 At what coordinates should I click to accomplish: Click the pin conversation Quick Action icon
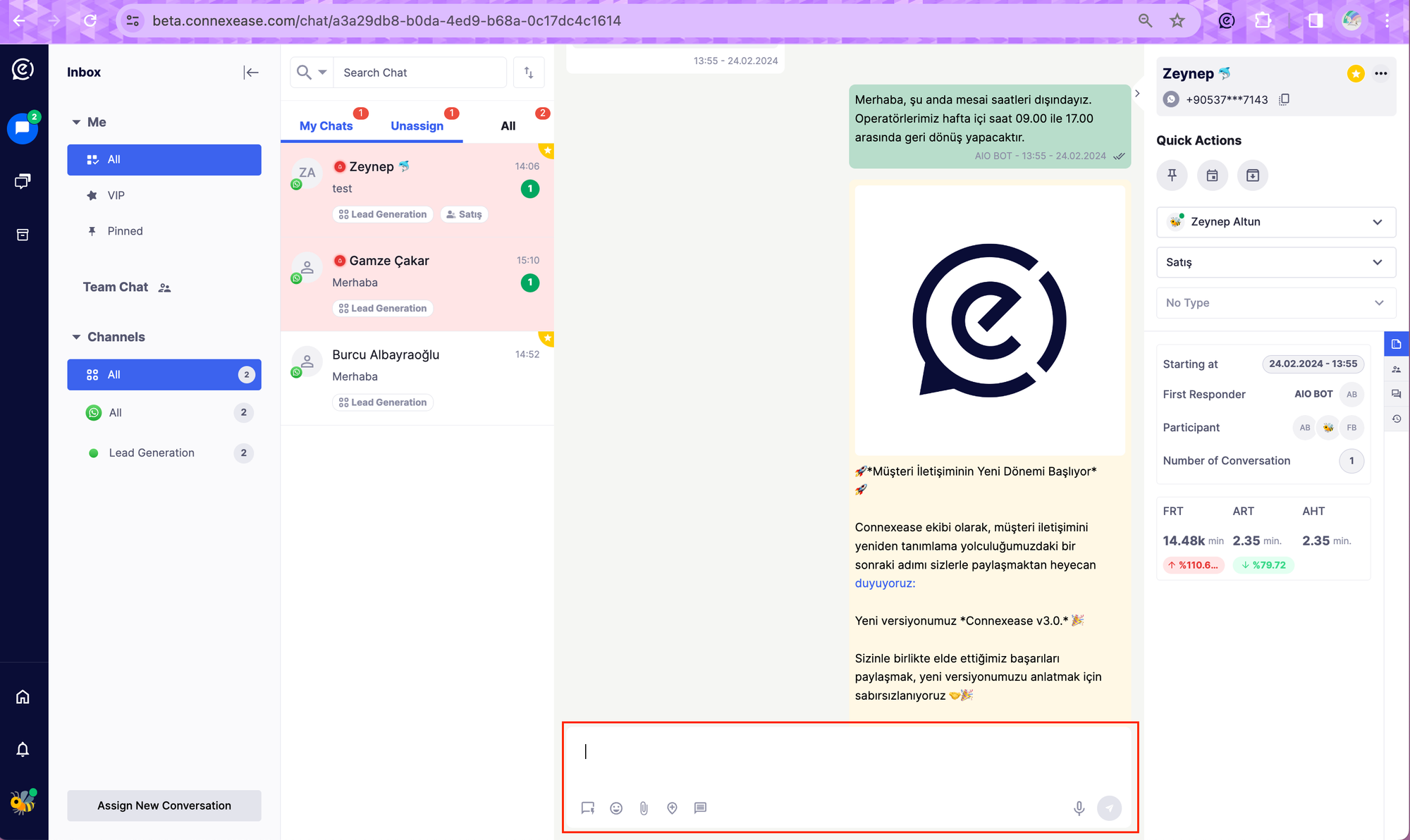1172,175
